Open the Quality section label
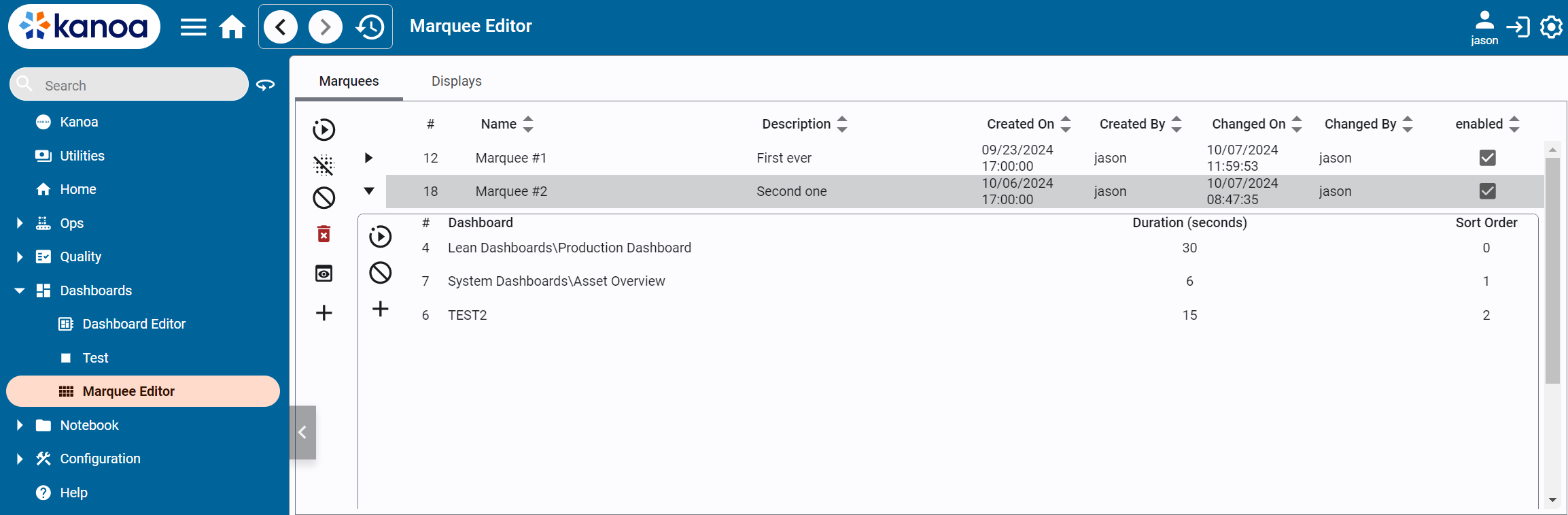Screen dimensions: 1568x515 80,256
